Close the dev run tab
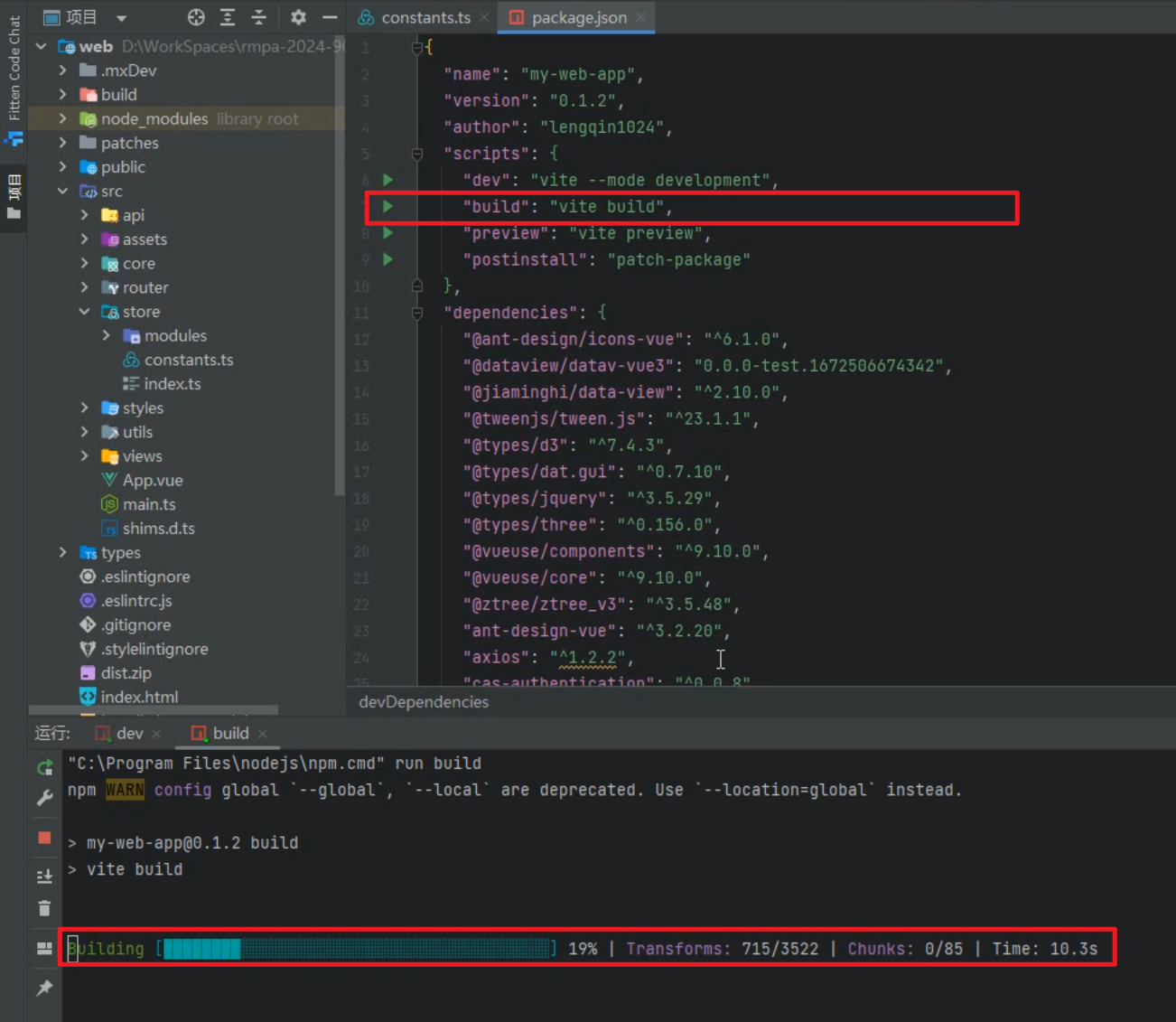The width and height of the screenshot is (1176, 1022). [x=157, y=734]
